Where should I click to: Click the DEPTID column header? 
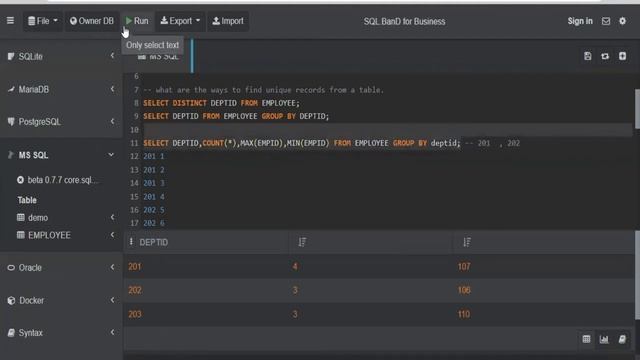(x=153, y=242)
